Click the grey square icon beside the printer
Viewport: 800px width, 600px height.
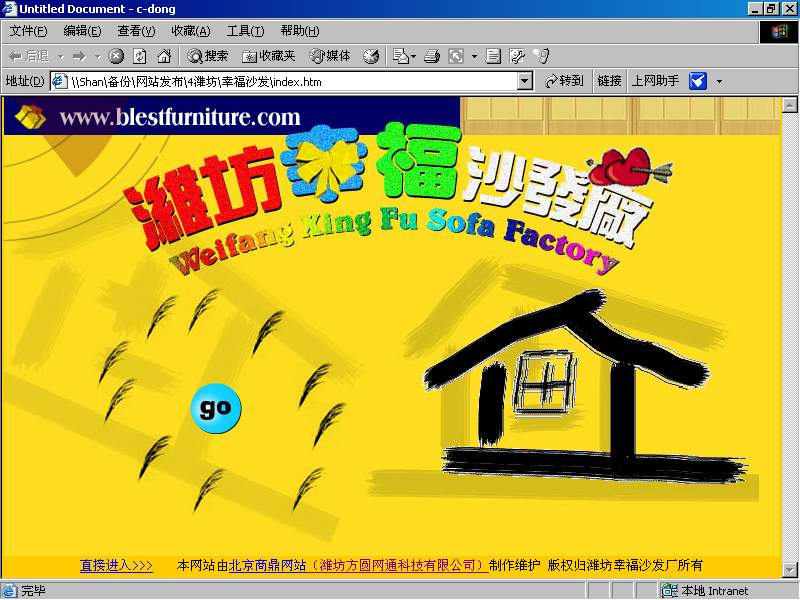click(456, 56)
